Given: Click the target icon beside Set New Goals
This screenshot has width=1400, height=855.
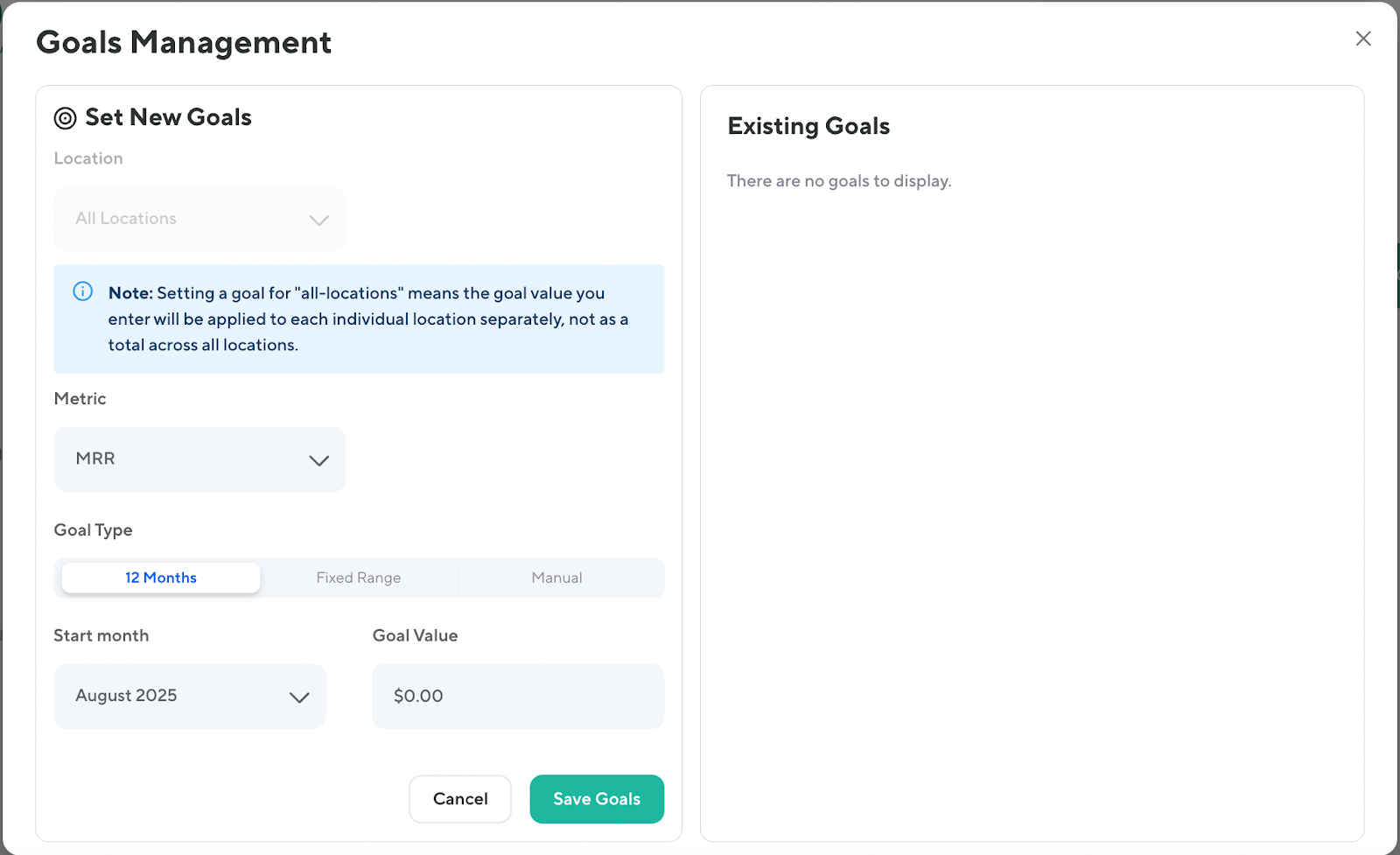Looking at the screenshot, I should pyautogui.click(x=65, y=118).
